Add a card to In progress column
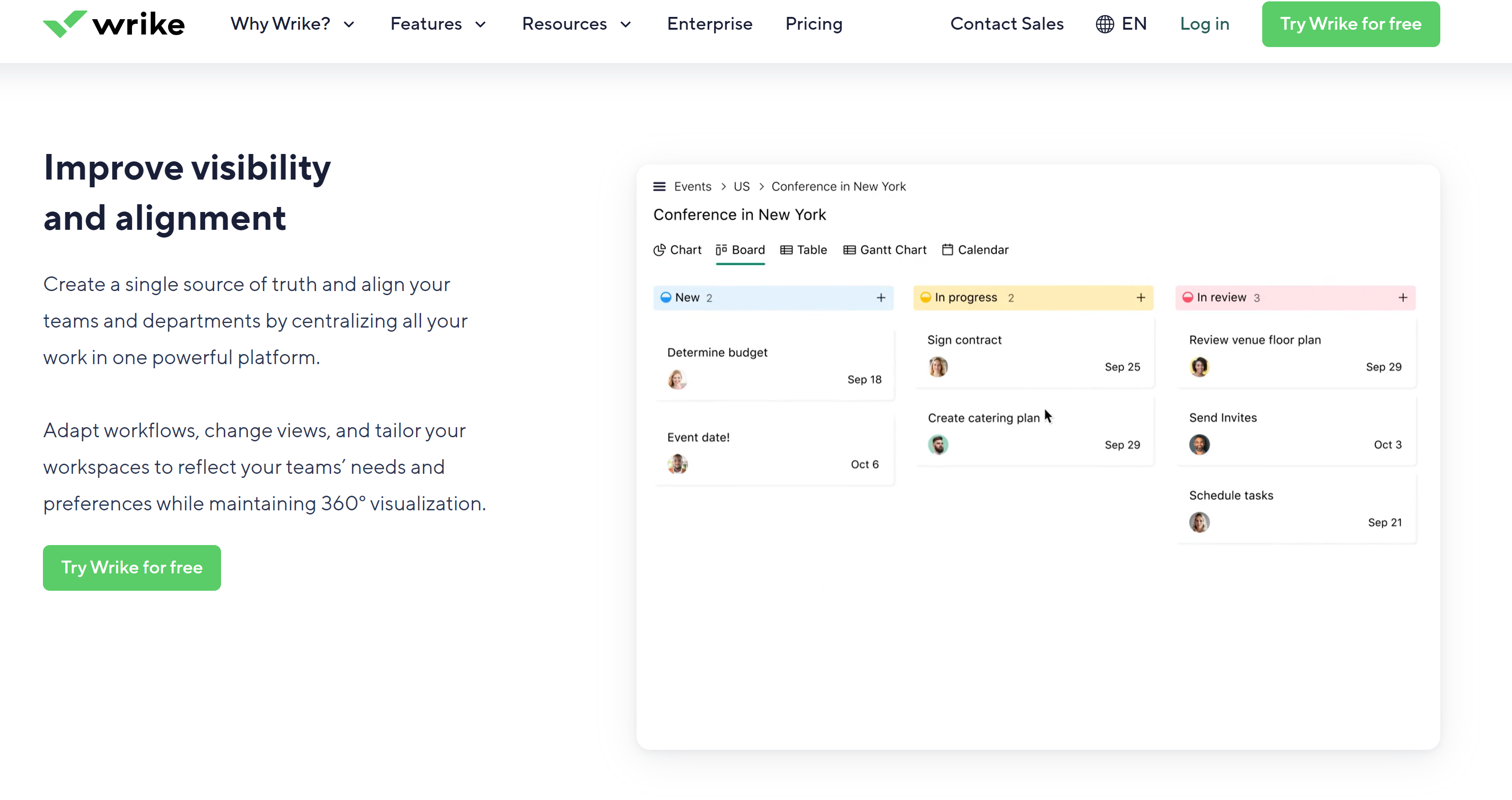The image size is (1512, 800). (x=1141, y=298)
